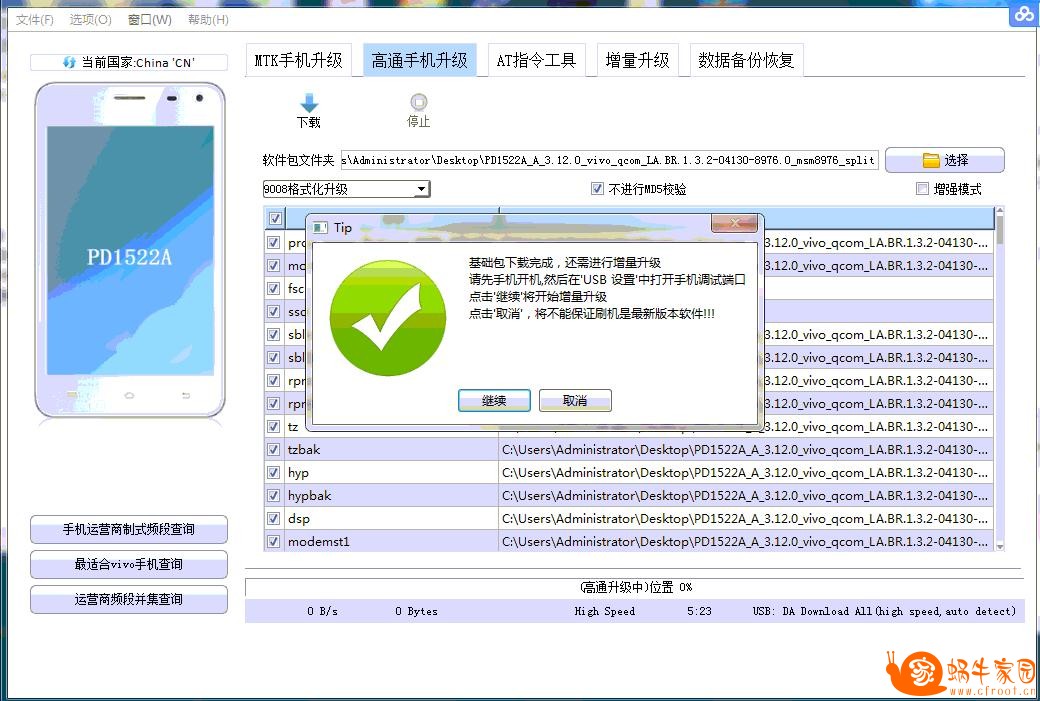
Task: Click the 软件包文件夹 path input field
Action: (x=610, y=160)
